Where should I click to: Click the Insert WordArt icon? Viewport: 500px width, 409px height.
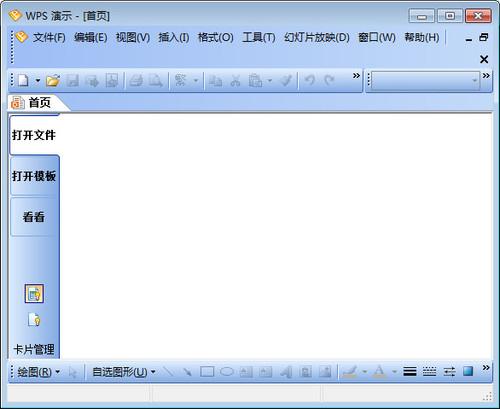click(286, 372)
